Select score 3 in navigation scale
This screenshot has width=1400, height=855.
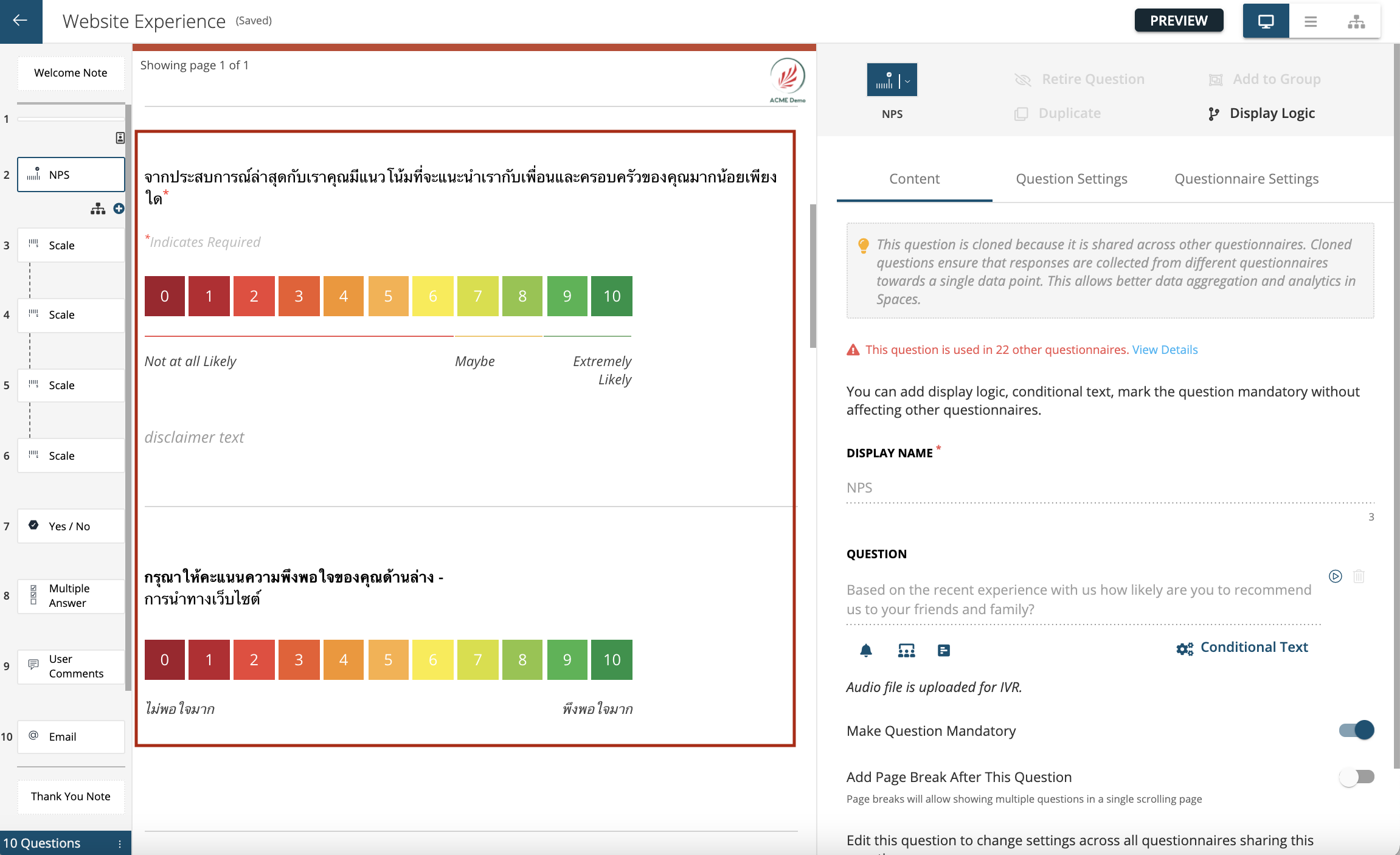point(299,660)
